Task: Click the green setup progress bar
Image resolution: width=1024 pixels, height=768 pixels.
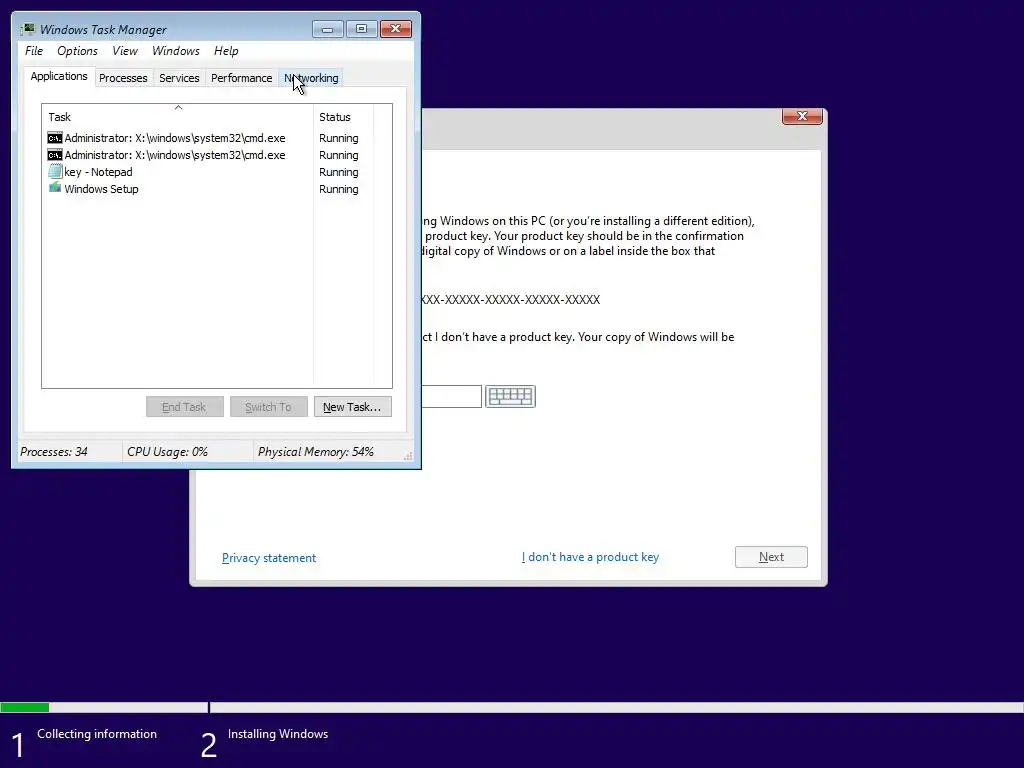Action: click(x=25, y=707)
